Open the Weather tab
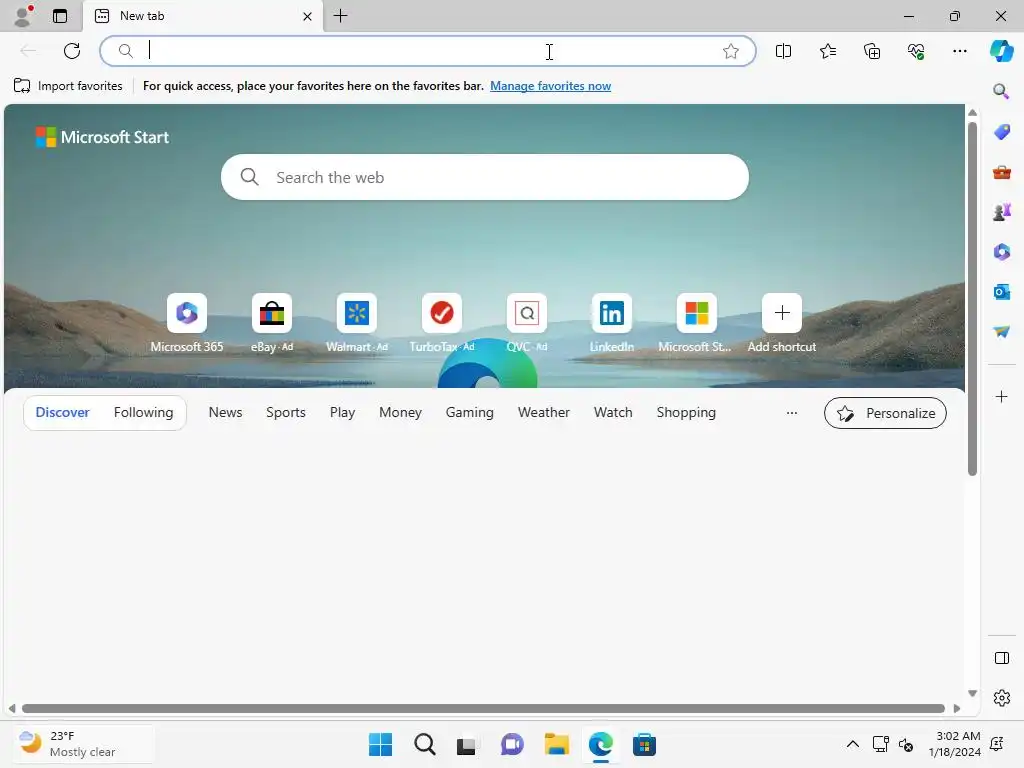Image resolution: width=1024 pixels, height=768 pixels. [543, 413]
